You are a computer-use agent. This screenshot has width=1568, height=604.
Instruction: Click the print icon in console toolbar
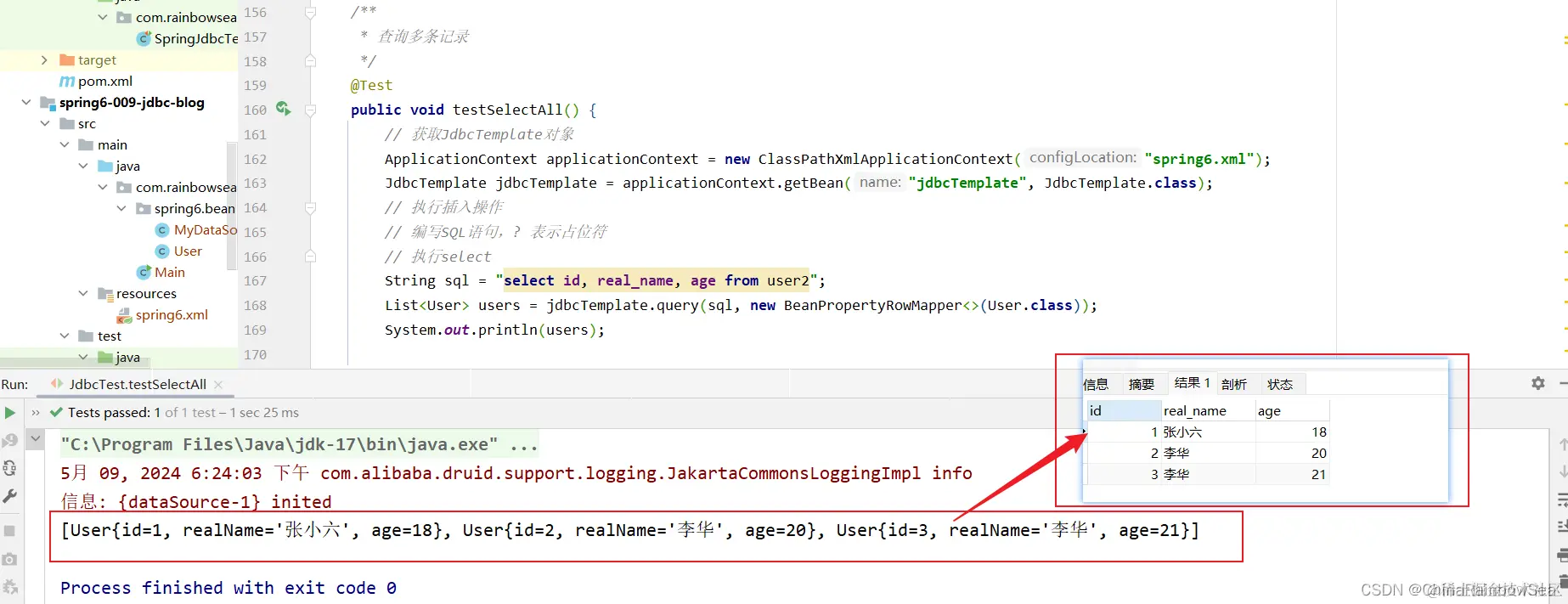click(1562, 556)
